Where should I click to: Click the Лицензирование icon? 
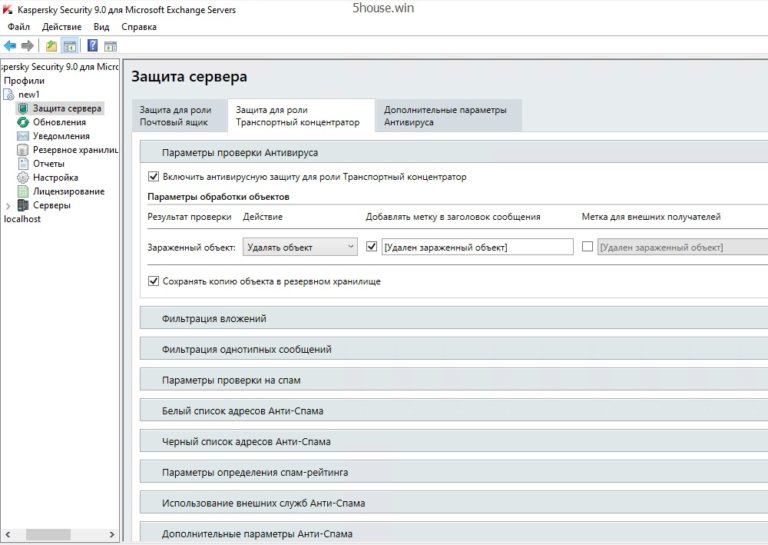point(23,191)
